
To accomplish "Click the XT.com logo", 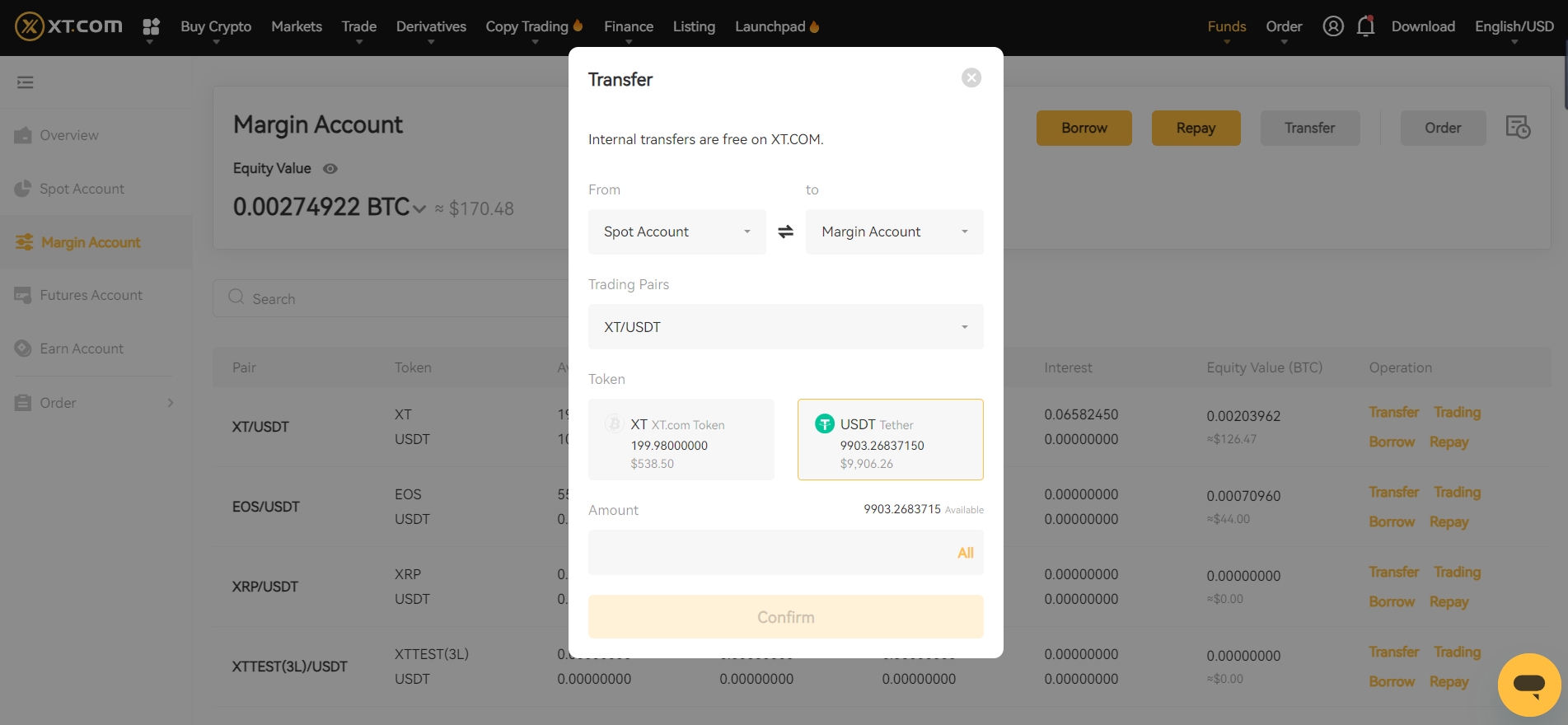I will [x=69, y=26].
